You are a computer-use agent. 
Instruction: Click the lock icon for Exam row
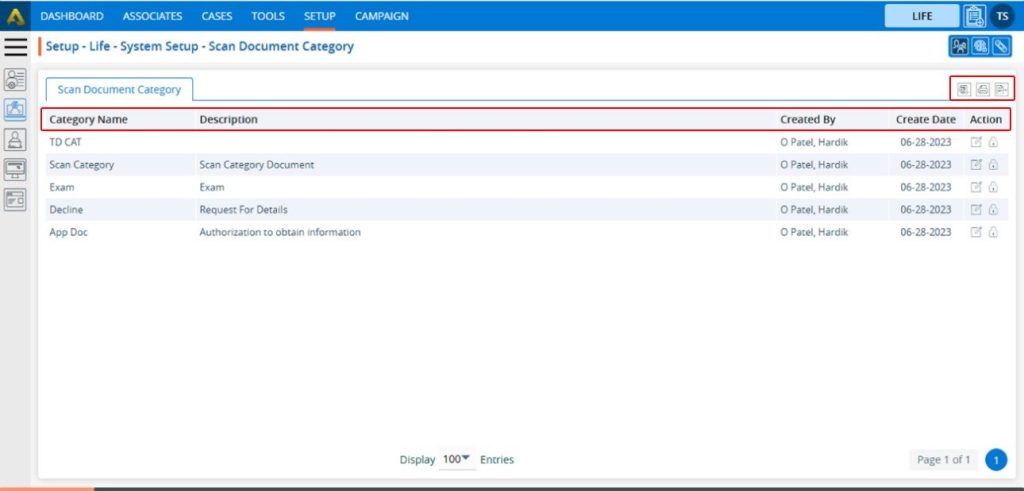click(993, 187)
